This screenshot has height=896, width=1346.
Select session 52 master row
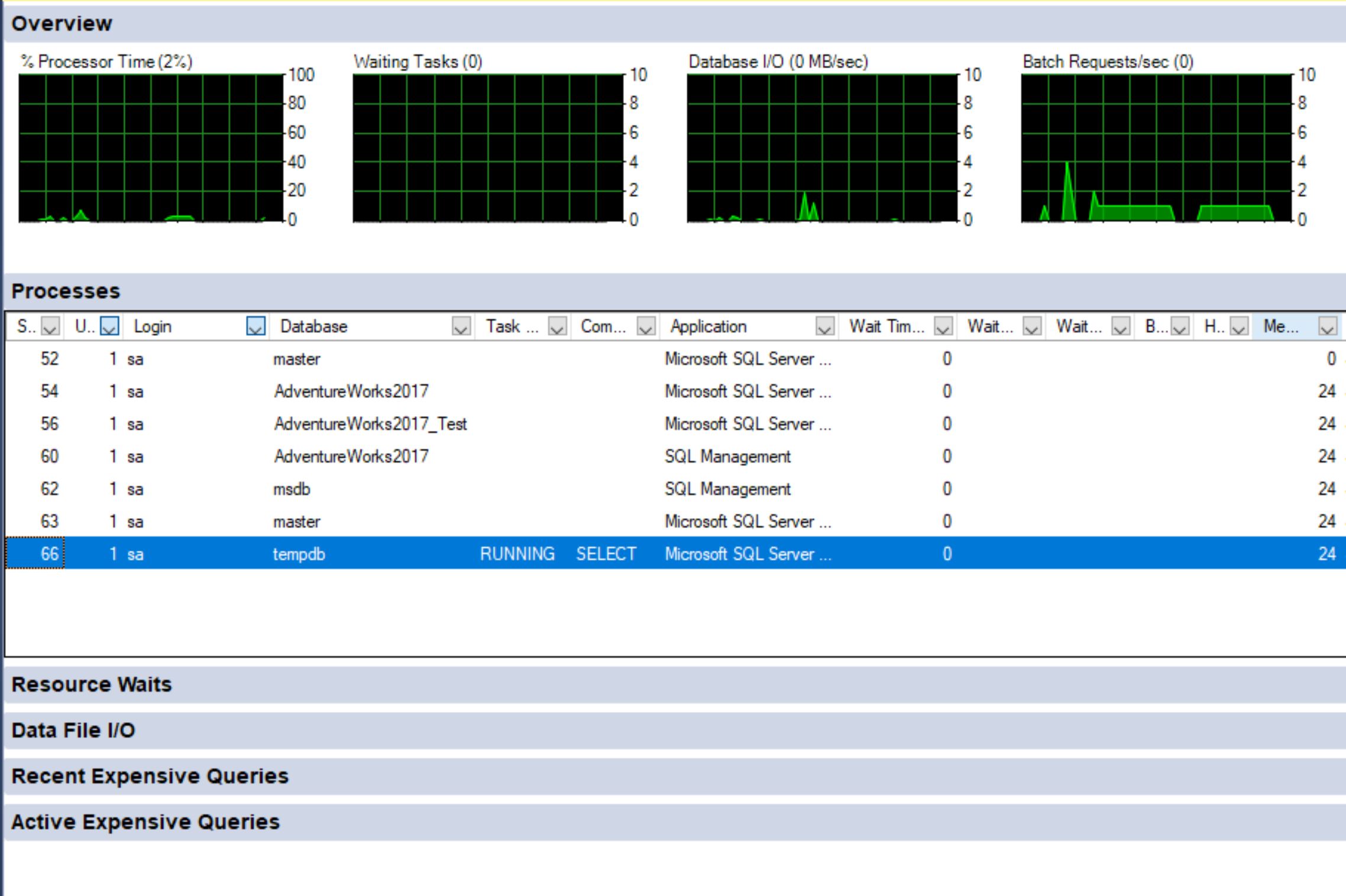[x=296, y=359]
